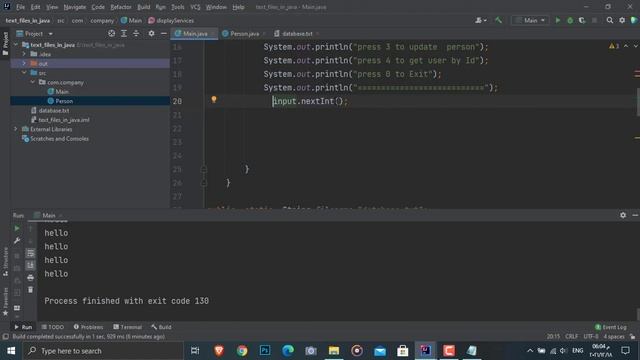Run Main with coverage icon
Viewport: 640px width, 360px height.
(582, 20)
